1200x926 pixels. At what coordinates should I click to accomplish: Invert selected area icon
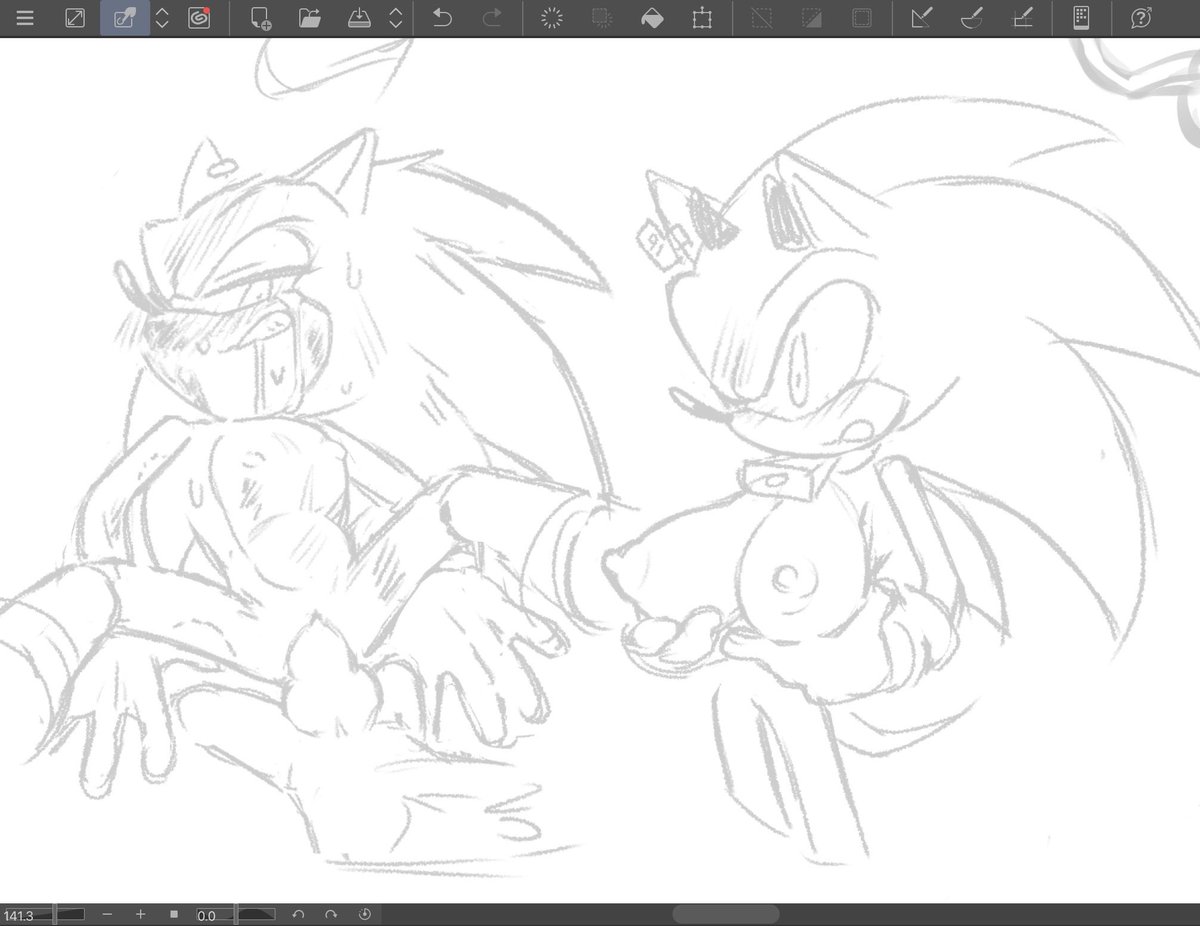[x=812, y=18]
